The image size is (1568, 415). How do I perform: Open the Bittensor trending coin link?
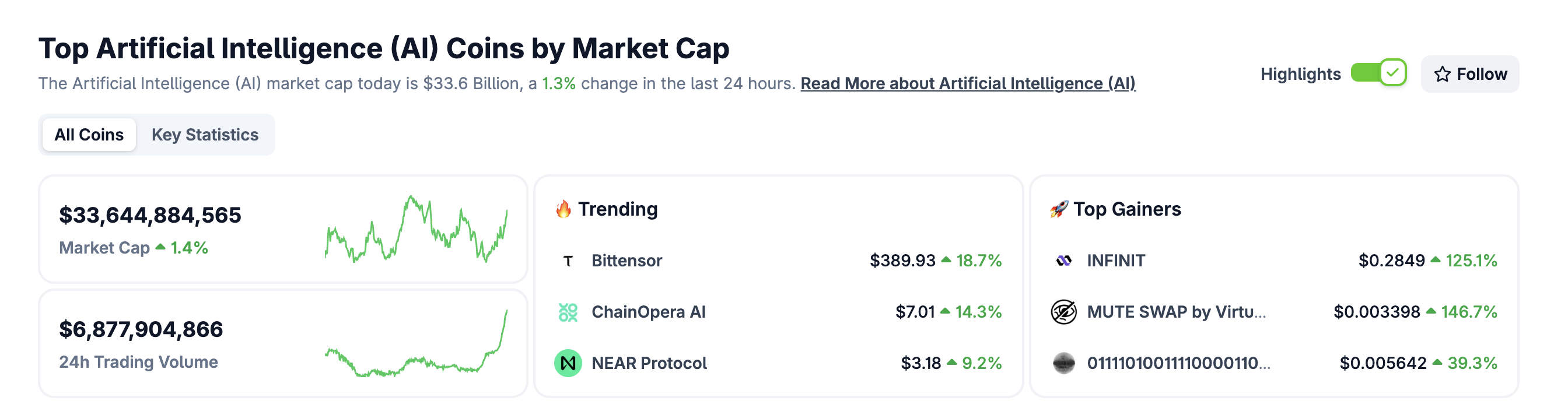[x=626, y=261]
